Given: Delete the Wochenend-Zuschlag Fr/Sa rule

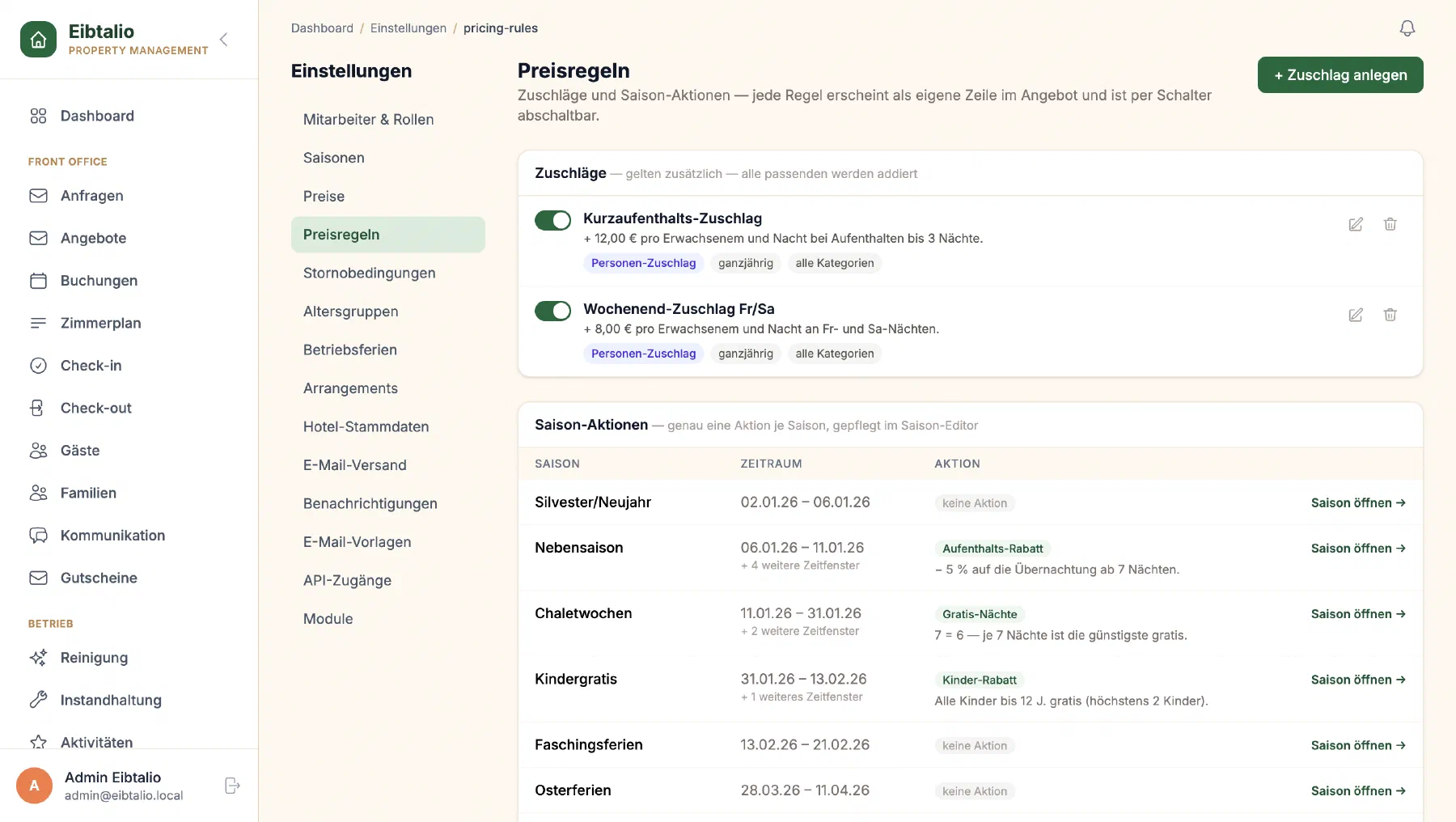Looking at the screenshot, I should pyautogui.click(x=1390, y=315).
